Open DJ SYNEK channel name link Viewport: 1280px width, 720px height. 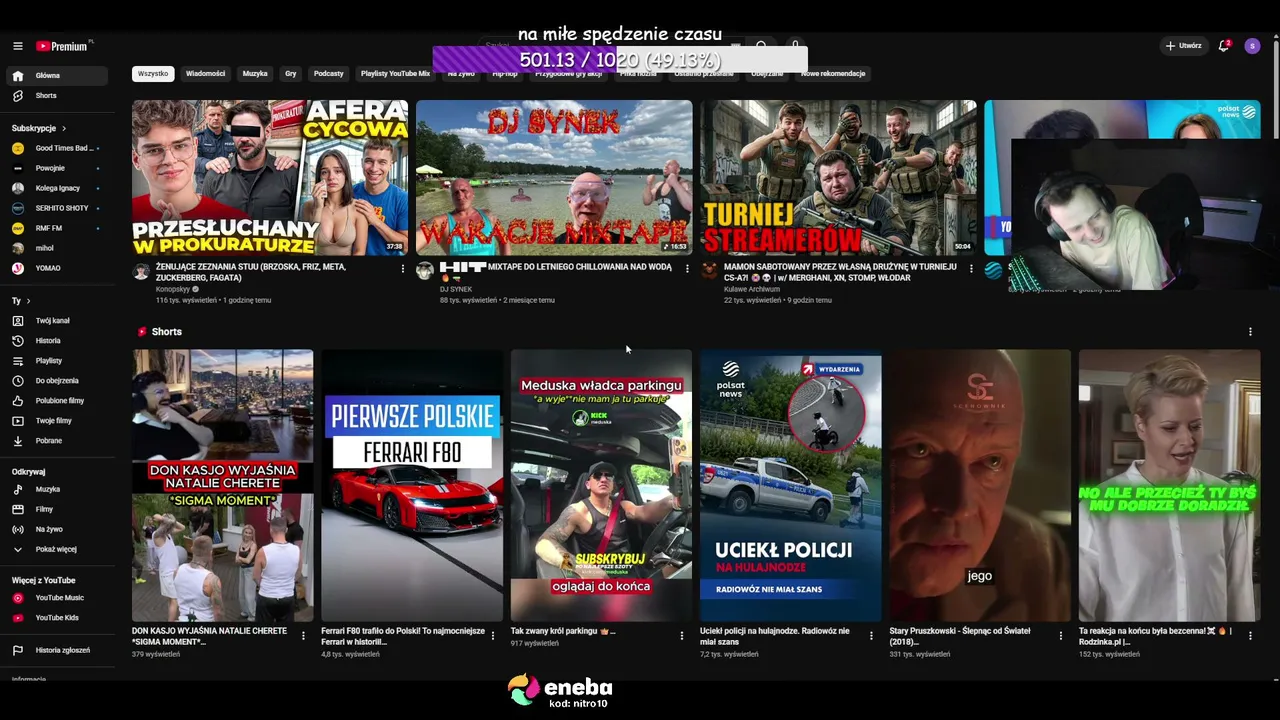coord(456,290)
